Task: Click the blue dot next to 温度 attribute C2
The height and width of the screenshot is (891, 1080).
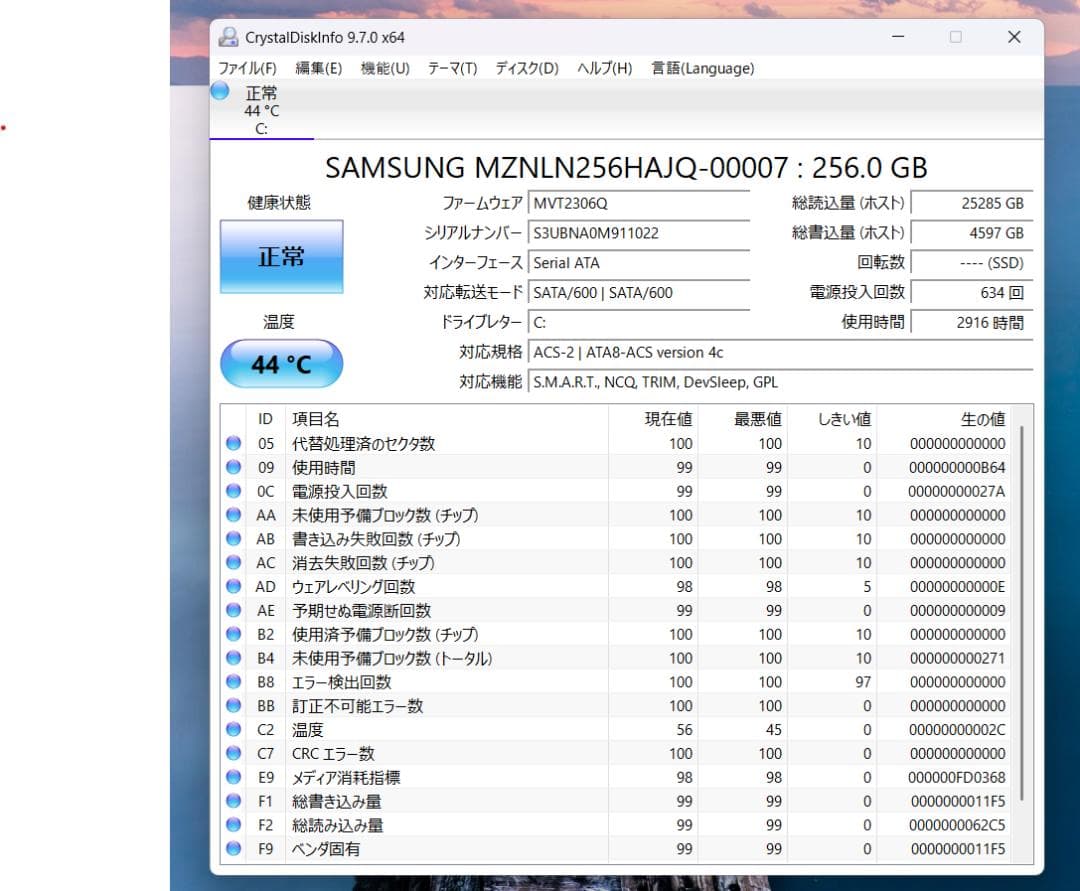Action: pos(233,729)
